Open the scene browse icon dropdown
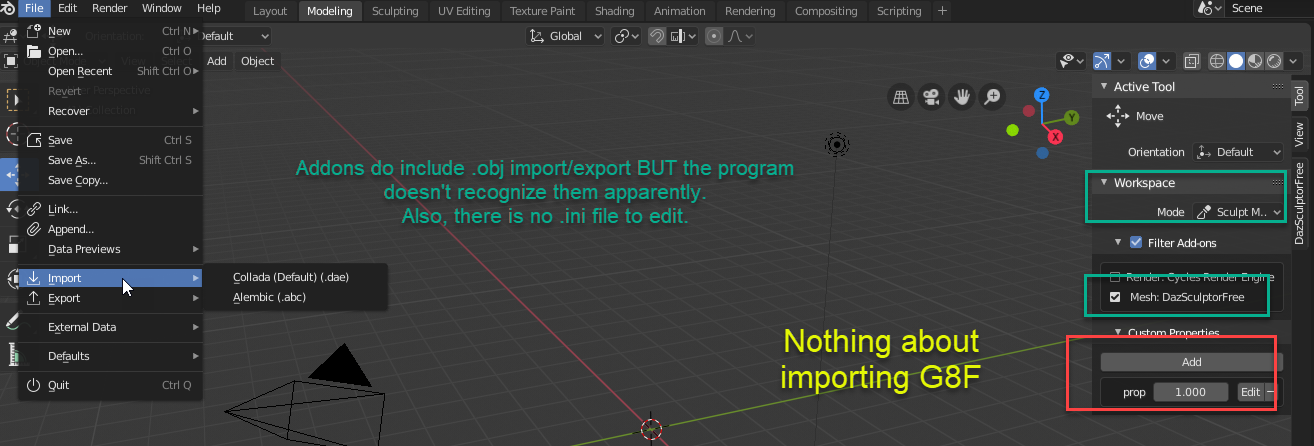 1210,8
